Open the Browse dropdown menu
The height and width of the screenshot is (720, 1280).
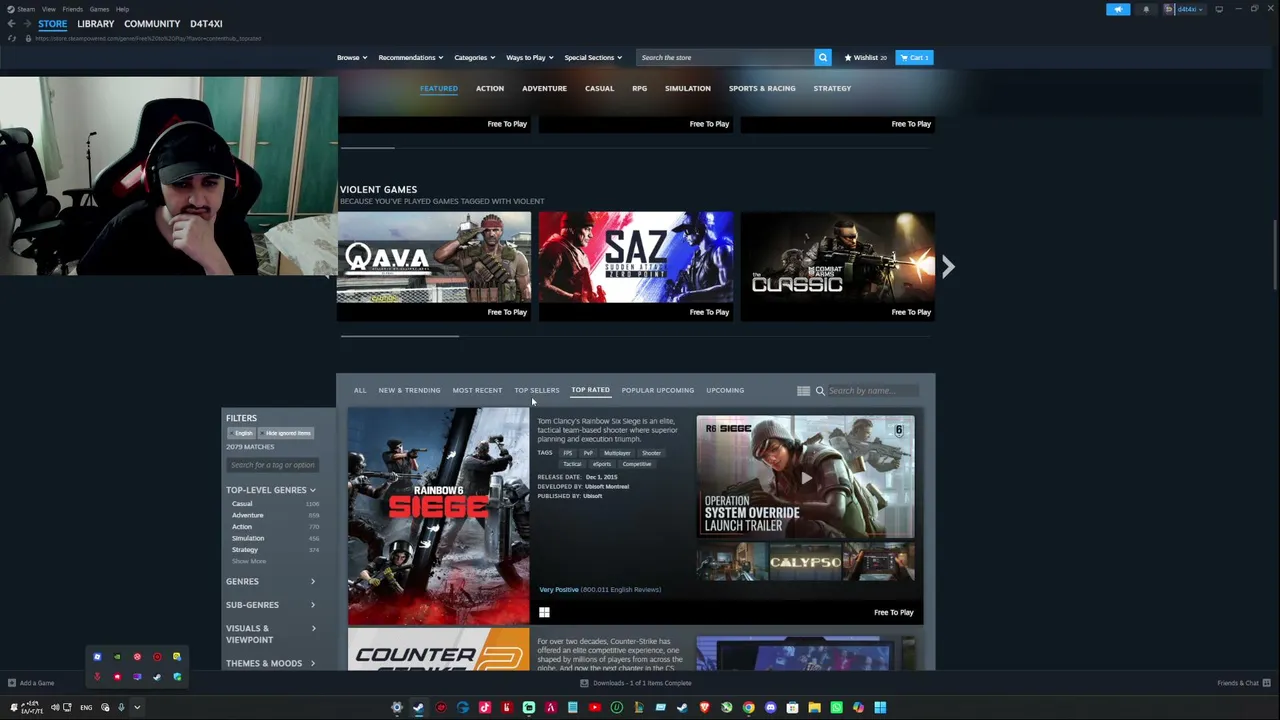tap(352, 57)
